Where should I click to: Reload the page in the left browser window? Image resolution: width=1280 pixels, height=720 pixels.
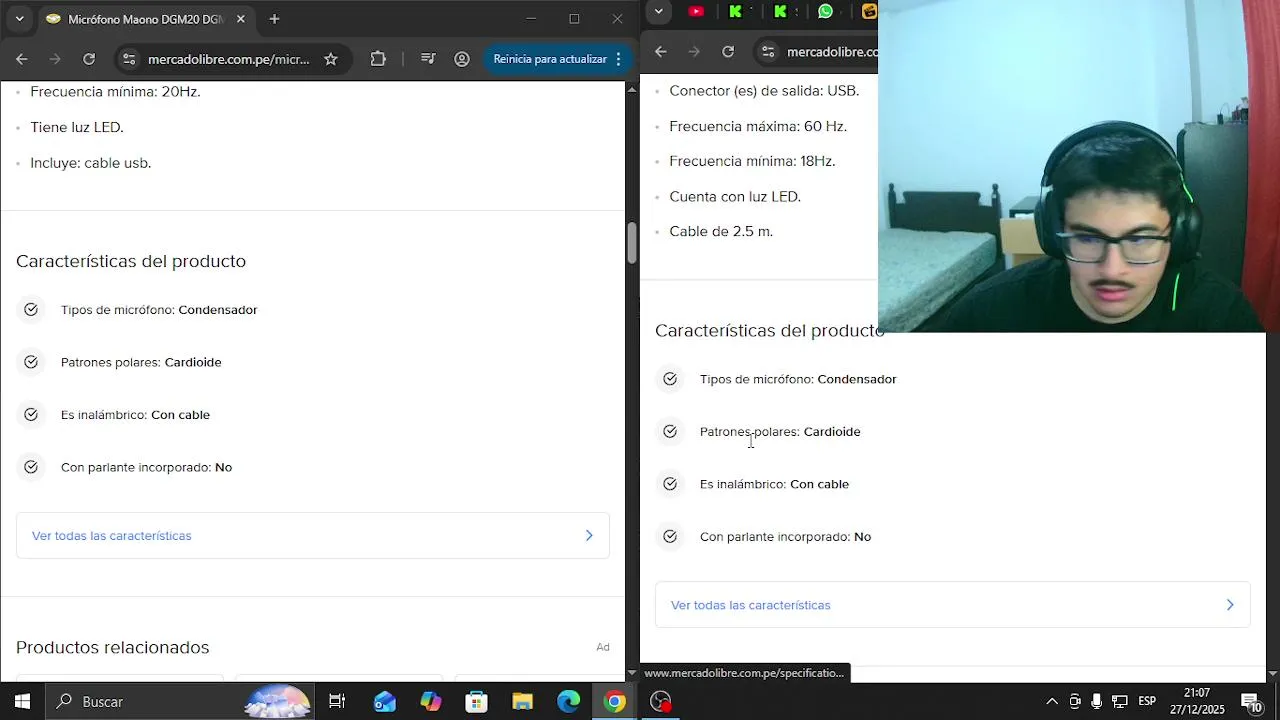89,59
